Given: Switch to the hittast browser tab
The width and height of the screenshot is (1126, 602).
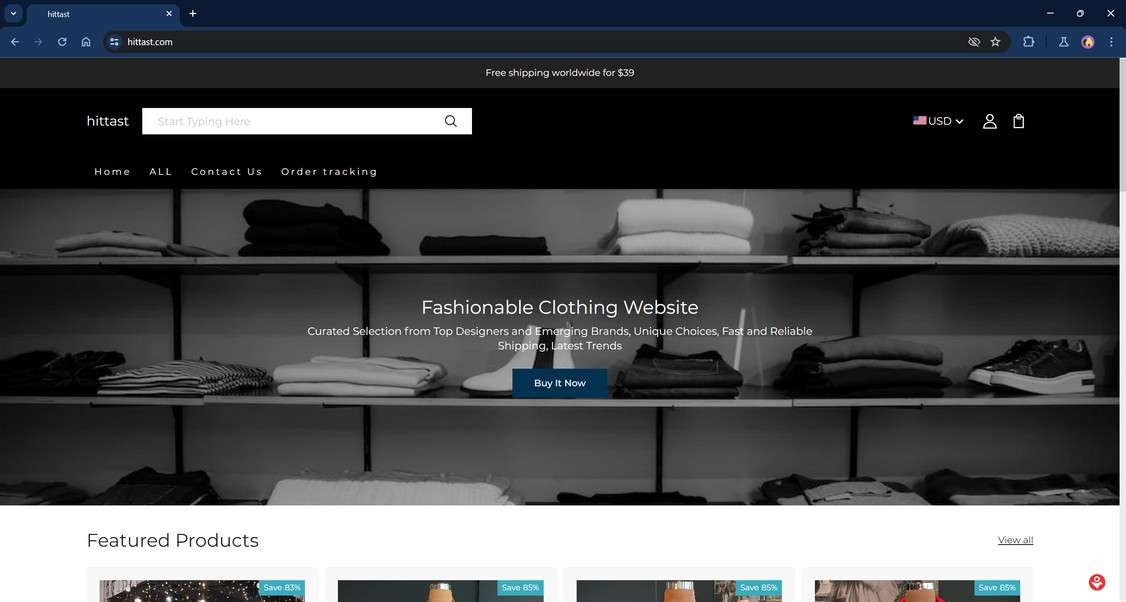Looking at the screenshot, I should 90,13.
